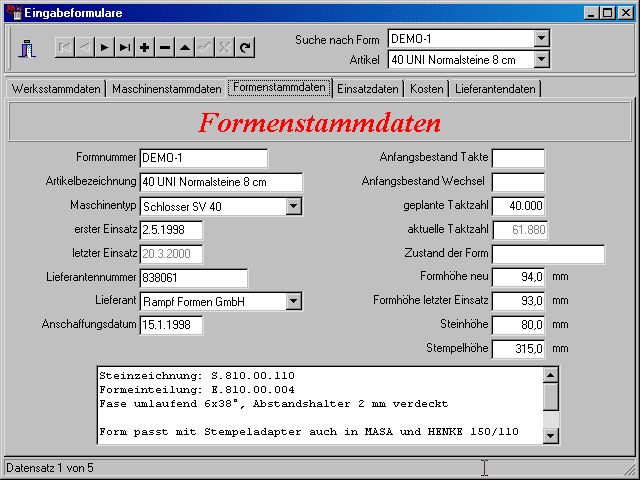This screenshot has height=480, width=640.
Task: Delete current record with minus button
Action: pos(165,47)
